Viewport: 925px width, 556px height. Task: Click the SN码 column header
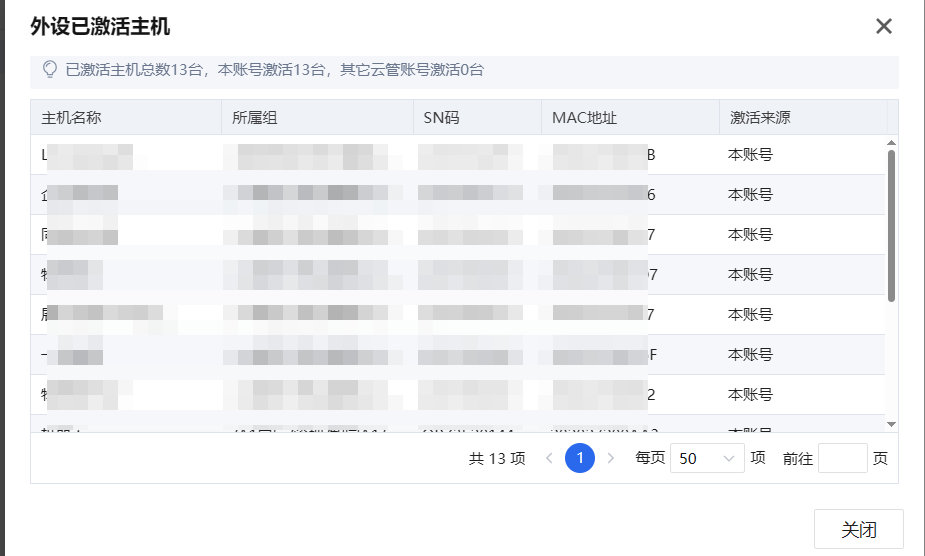point(441,117)
